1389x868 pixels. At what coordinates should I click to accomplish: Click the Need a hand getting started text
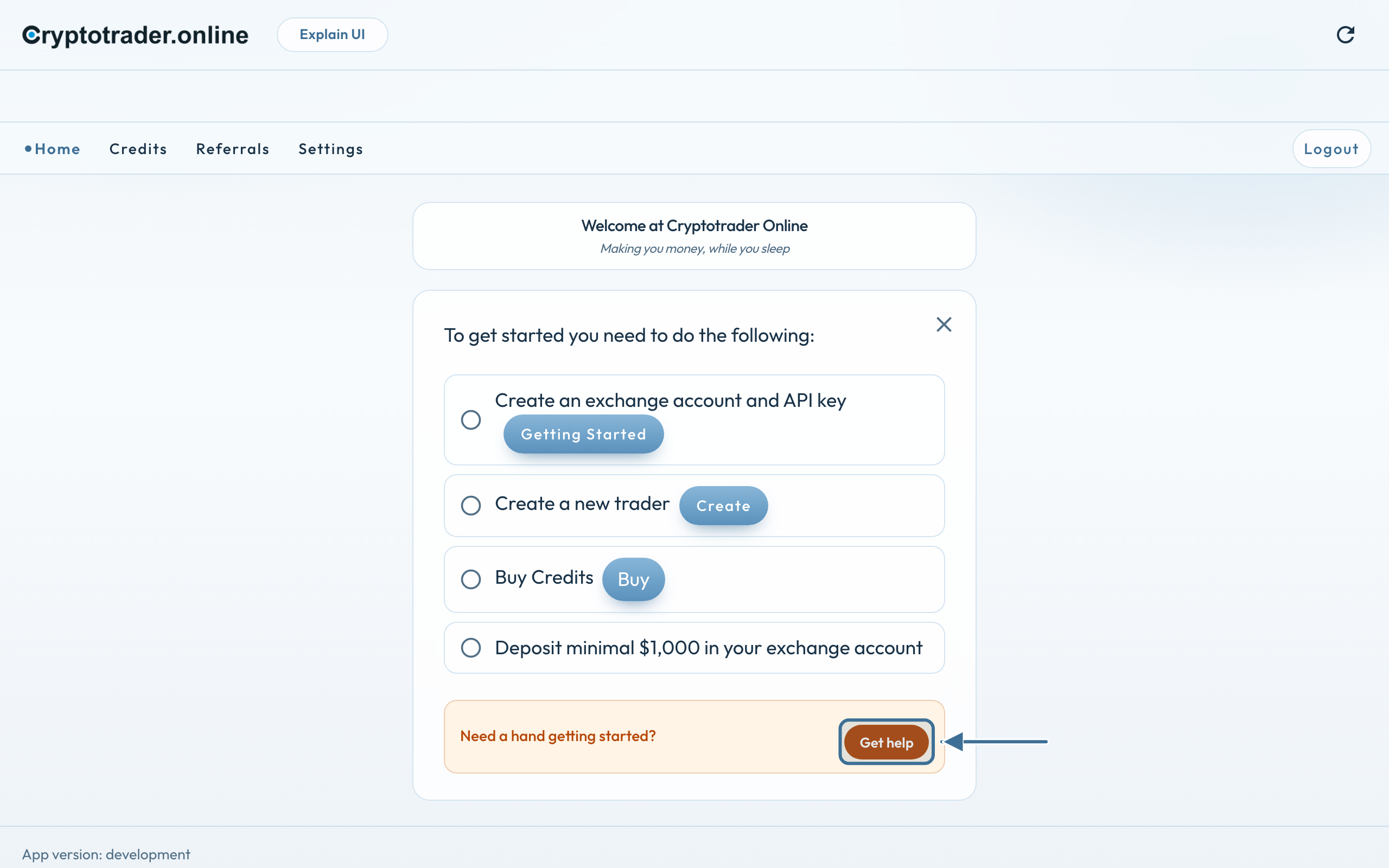558,736
